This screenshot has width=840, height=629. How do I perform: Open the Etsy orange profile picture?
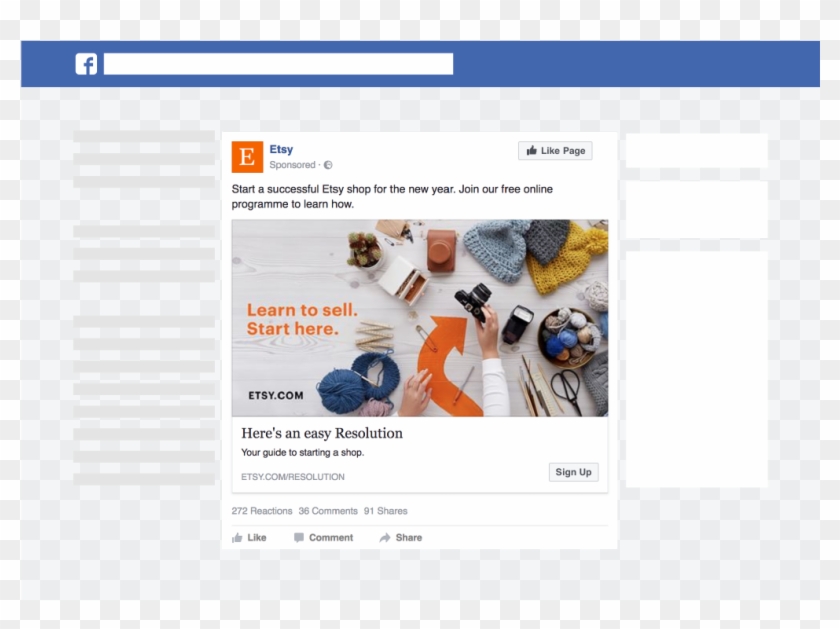click(x=247, y=157)
